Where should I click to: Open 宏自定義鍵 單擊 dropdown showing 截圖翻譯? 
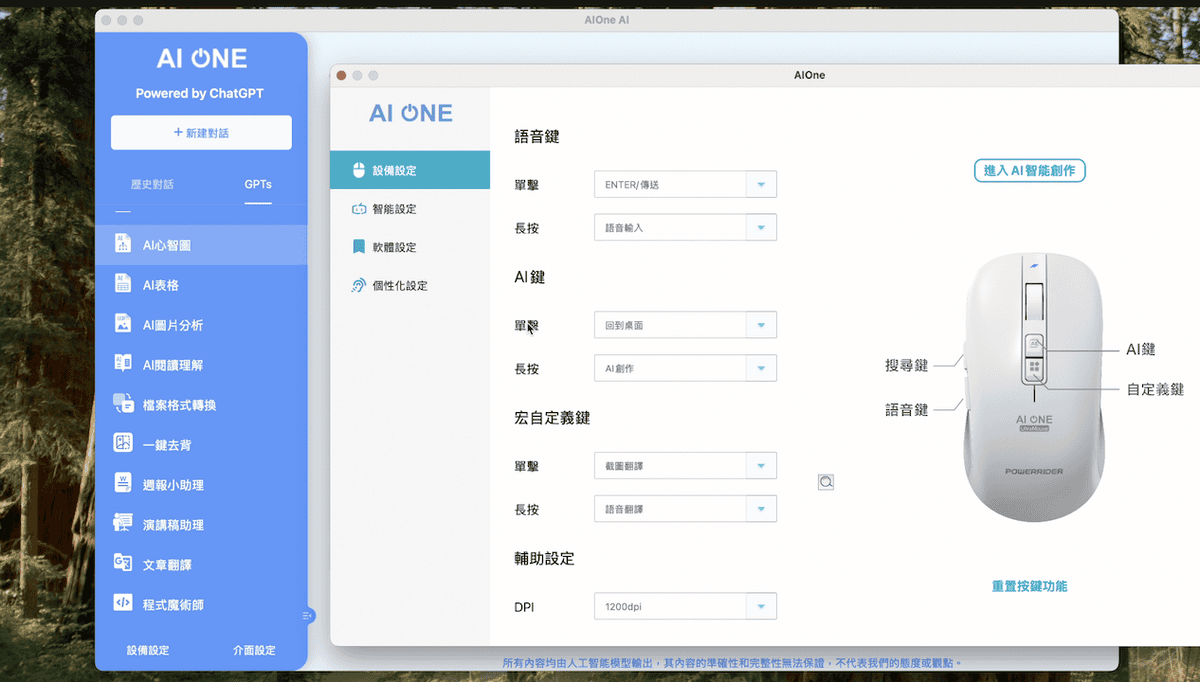[x=685, y=466]
